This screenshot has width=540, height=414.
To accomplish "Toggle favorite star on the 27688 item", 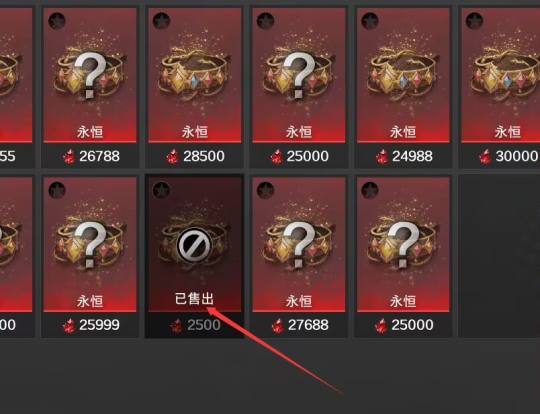I will [266, 190].
